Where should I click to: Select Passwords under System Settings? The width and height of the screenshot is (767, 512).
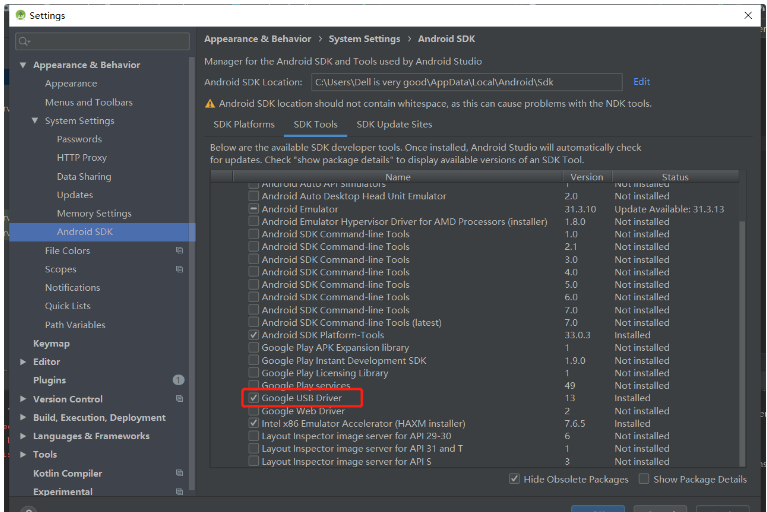click(x=79, y=139)
